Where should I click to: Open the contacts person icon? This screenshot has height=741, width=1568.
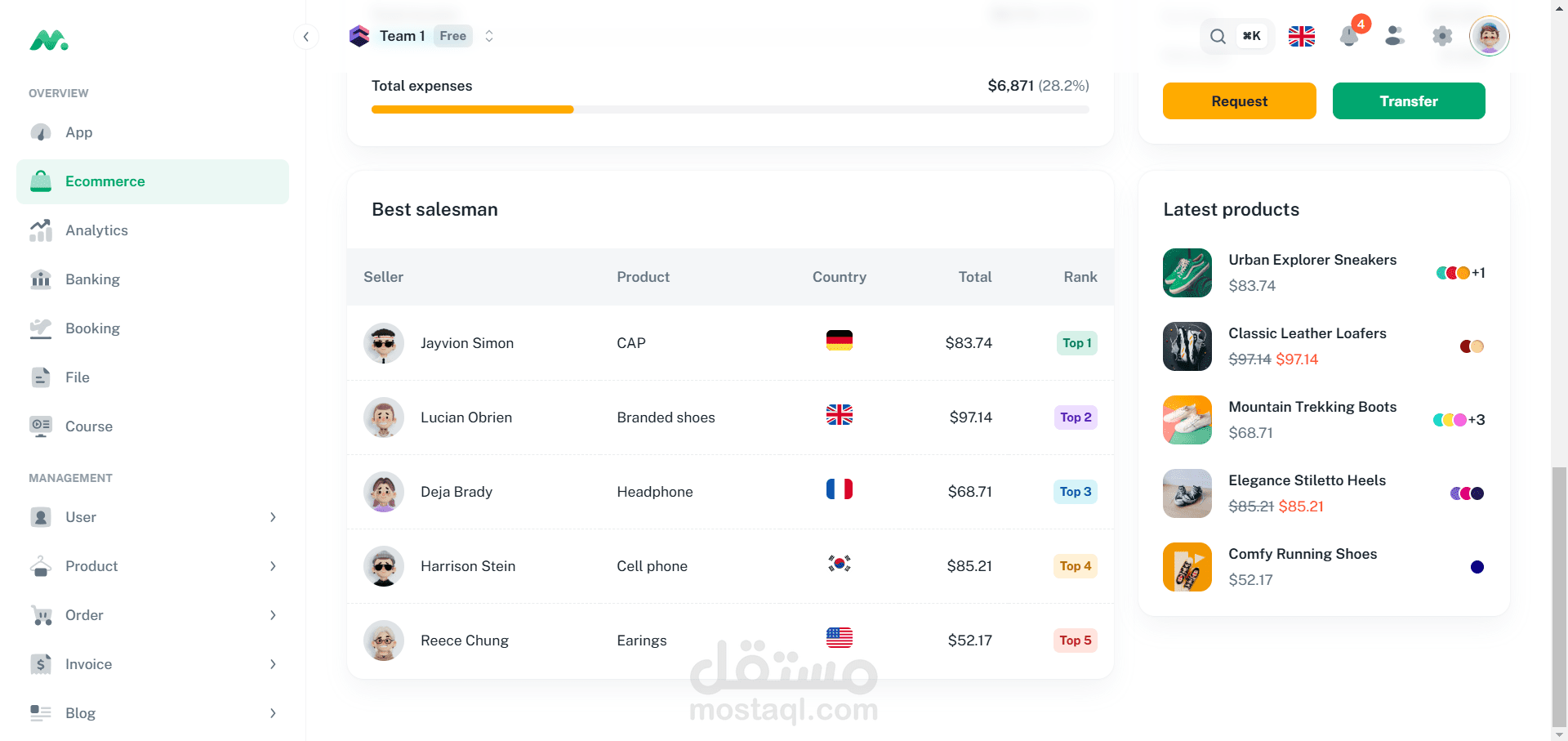coord(1395,36)
